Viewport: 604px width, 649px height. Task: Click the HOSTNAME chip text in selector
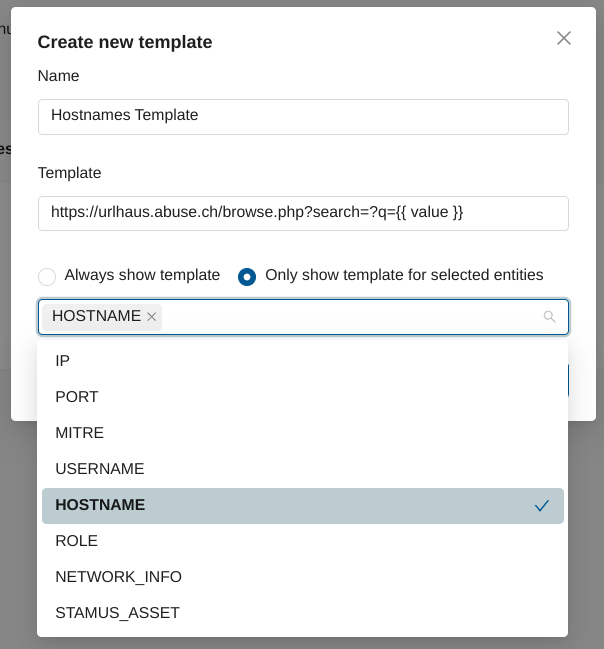click(x=96, y=317)
